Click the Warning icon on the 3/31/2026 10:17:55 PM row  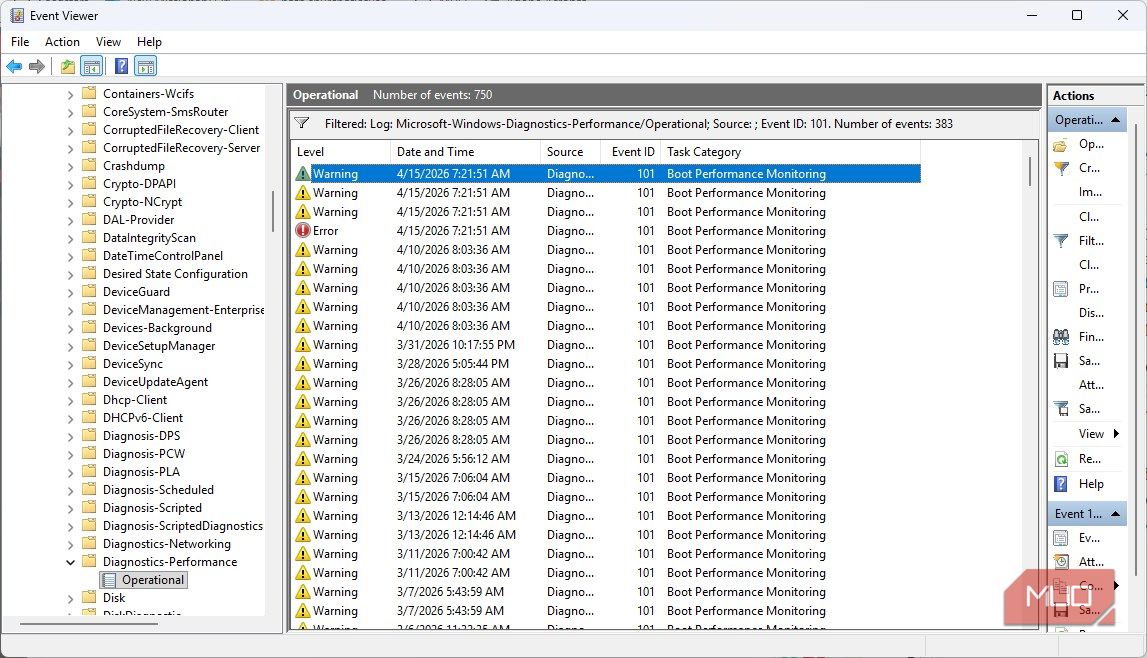[x=303, y=344]
